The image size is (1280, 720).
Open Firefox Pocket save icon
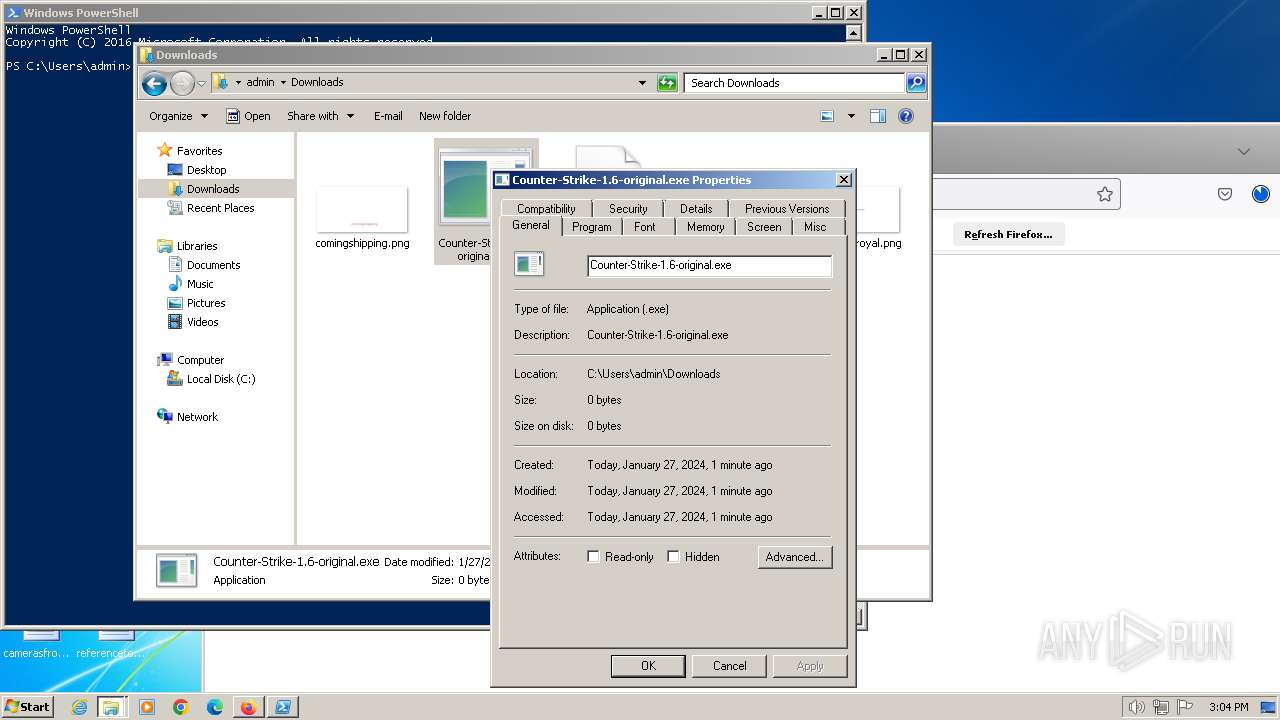(1225, 194)
